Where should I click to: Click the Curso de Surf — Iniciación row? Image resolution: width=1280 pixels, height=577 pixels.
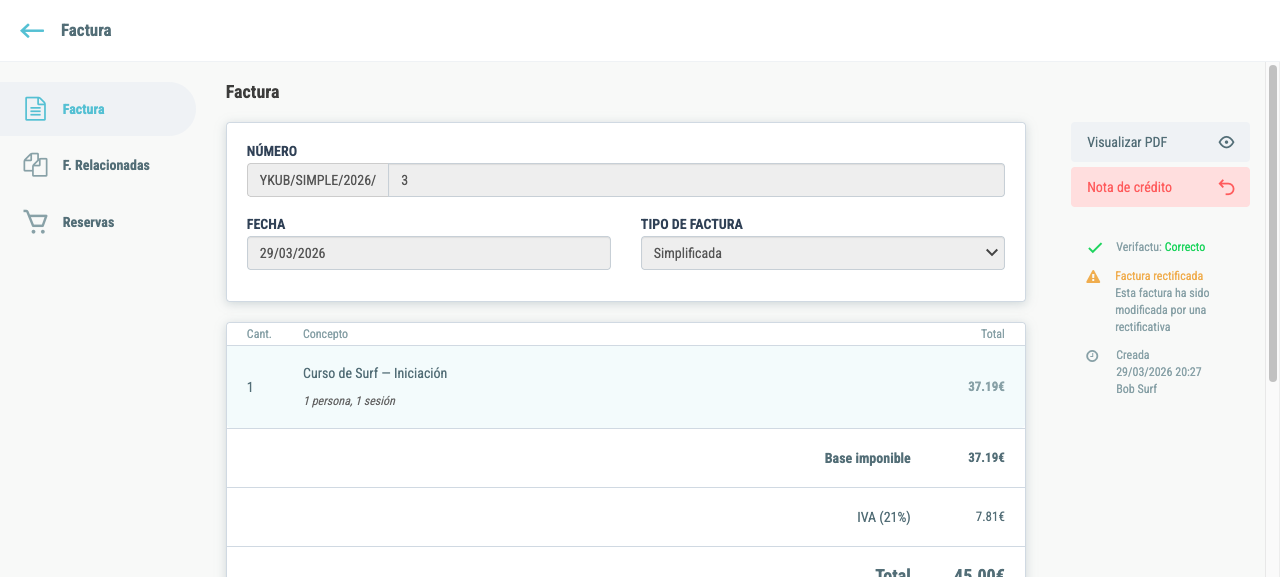(626, 387)
